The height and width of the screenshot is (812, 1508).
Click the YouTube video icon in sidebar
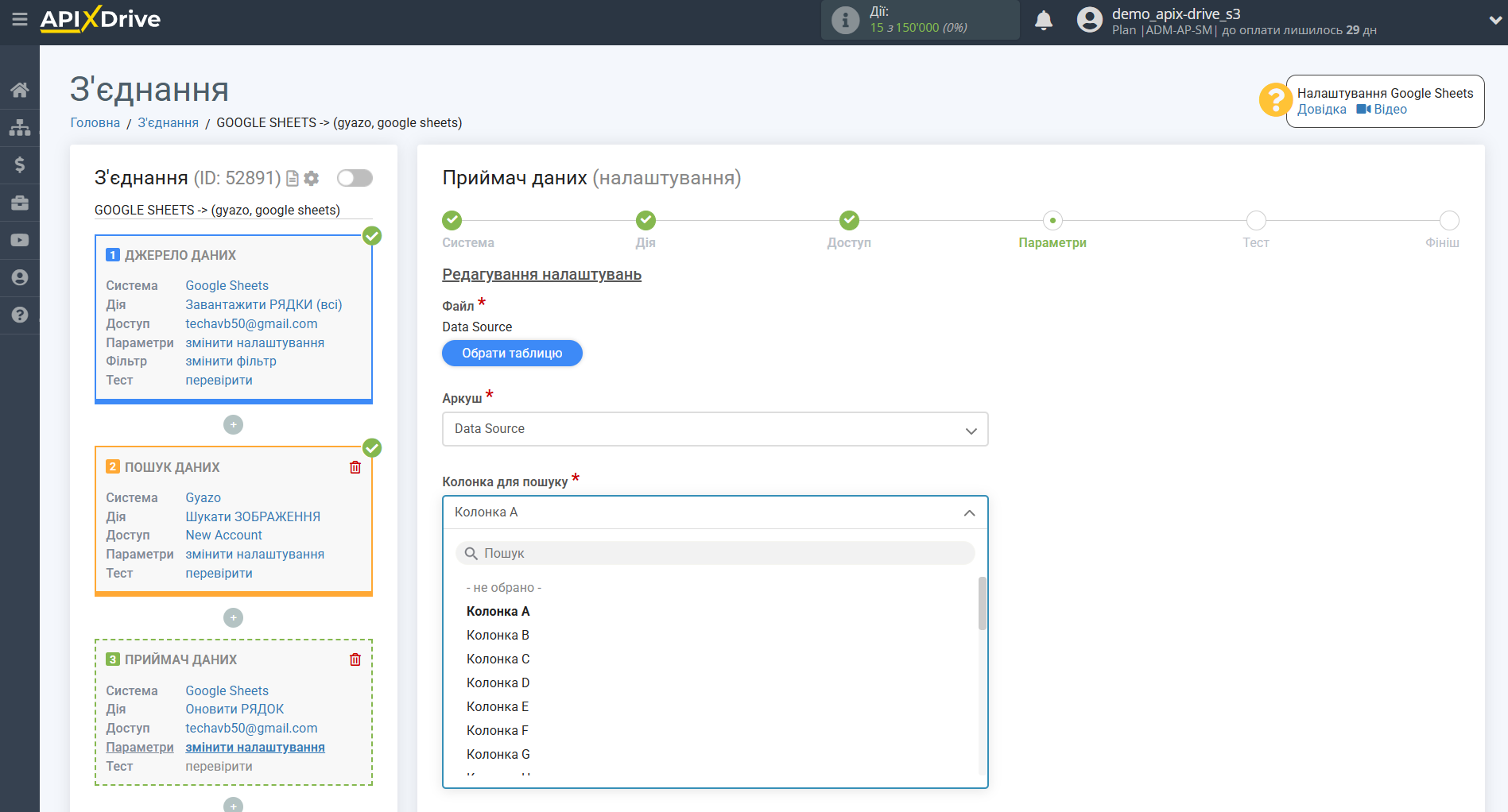(x=20, y=240)
